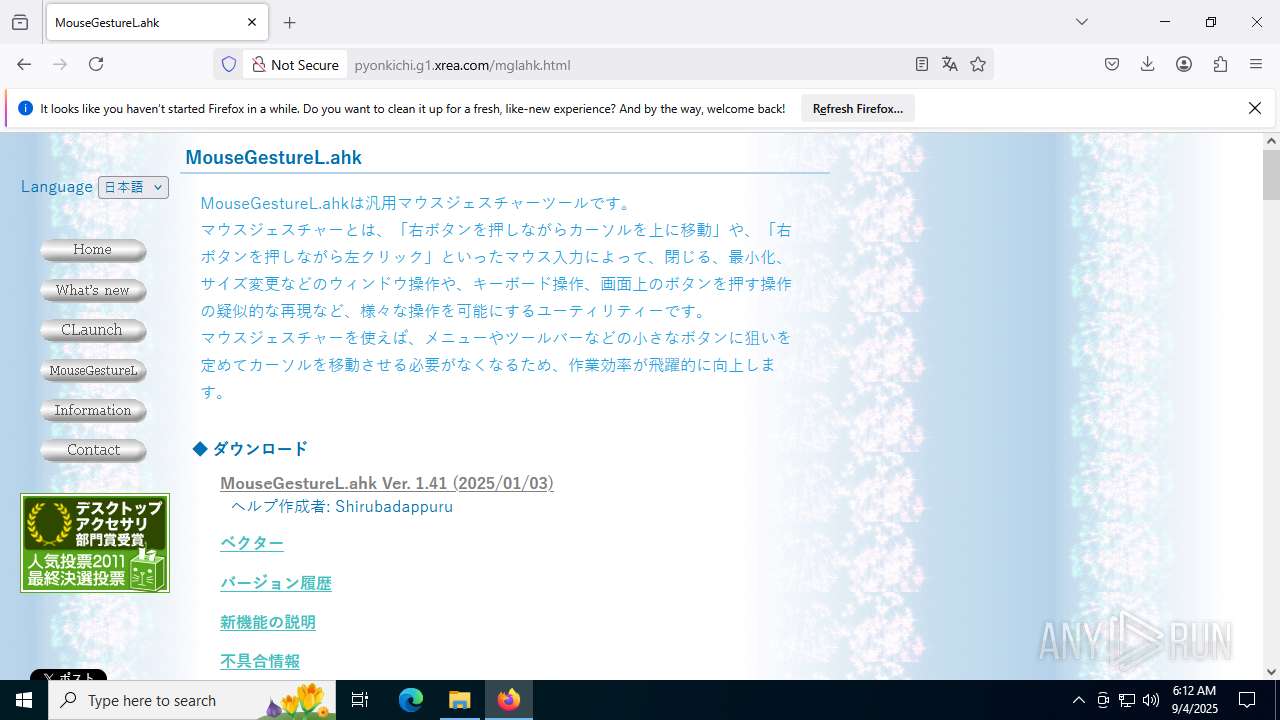Click the X ポスト share button
This screenshot has width=1280, height=720.
coord(68,675)
